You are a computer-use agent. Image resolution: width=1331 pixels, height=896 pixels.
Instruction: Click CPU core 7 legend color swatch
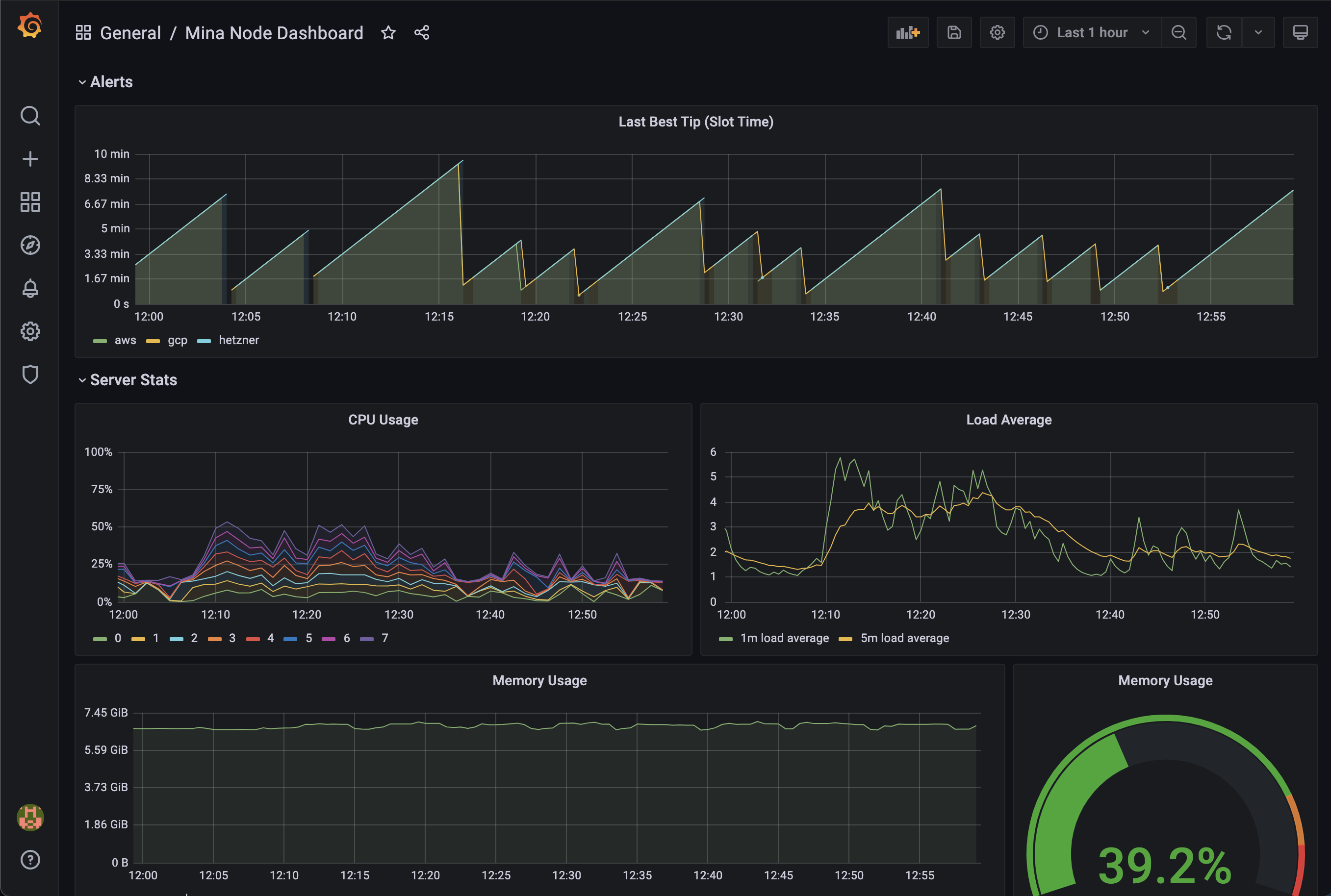pos(366,639)
